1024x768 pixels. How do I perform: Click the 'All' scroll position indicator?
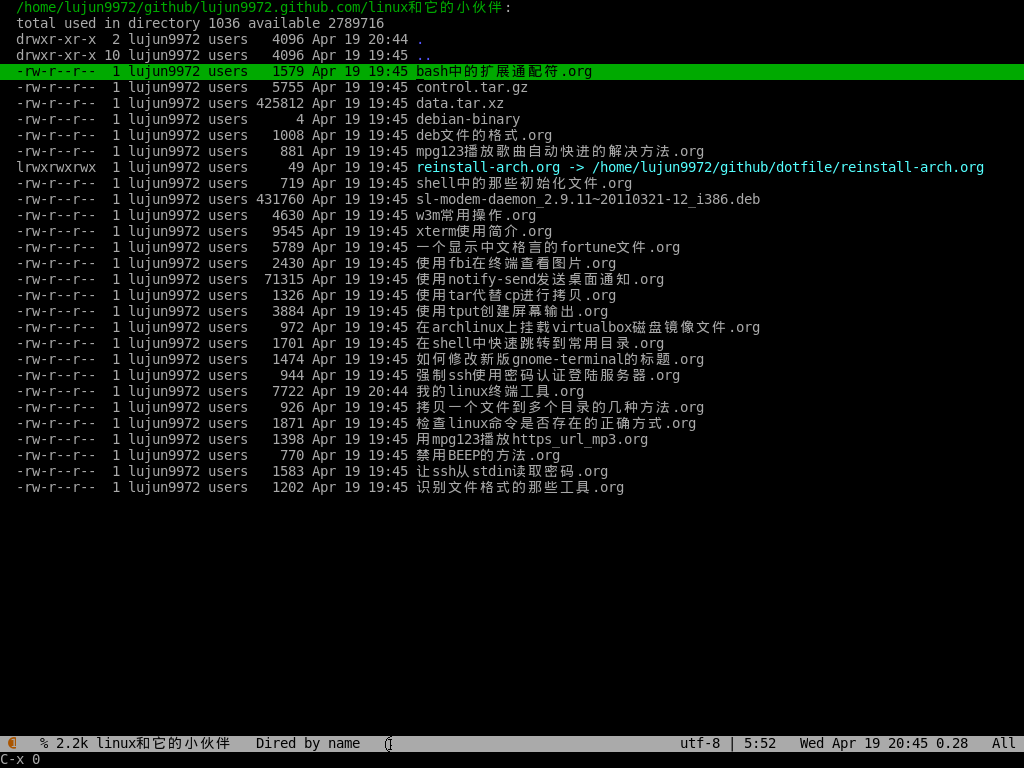click(x=1003, y=743)
